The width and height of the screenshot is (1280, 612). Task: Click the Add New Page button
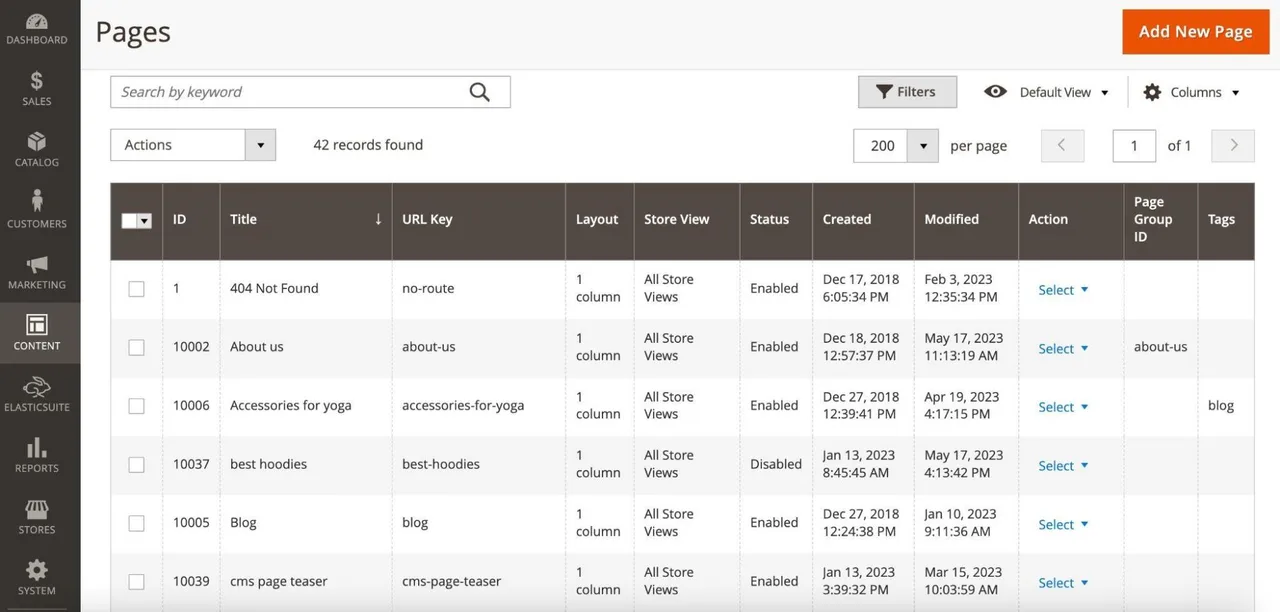1195,32
